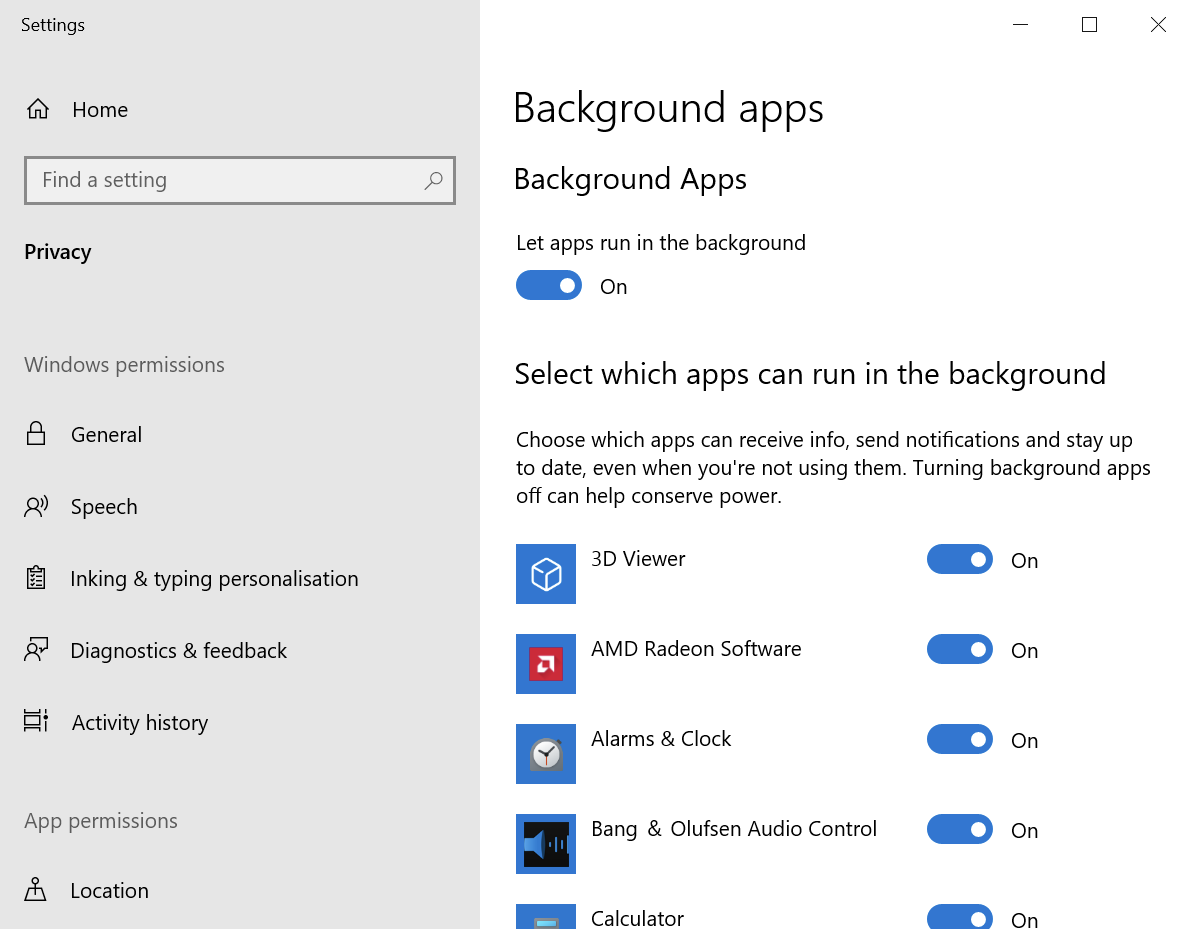Viewport: 1194px width, 929px height.
Task: Toggle Bang & Olufsen Audio Control off
Action: pyautogui.click(x=959, y=829)
